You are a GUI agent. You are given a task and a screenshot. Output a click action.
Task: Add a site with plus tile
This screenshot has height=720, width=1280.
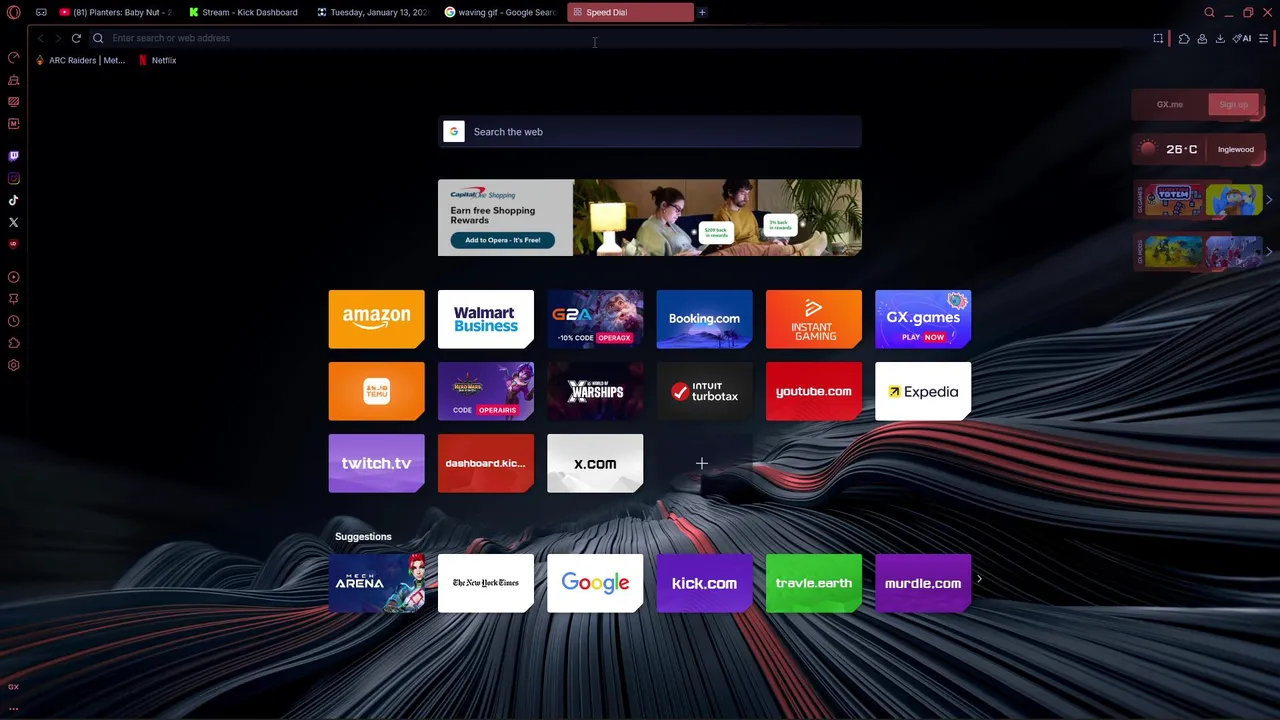coord(702,463)
